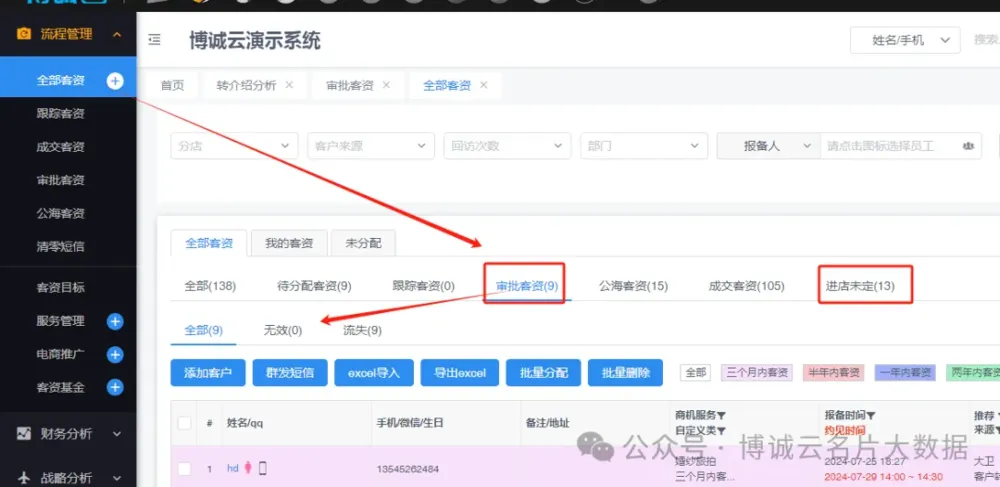
Task: Expand the 姓名/手机 search type dropdown
Action: point(904,40)
